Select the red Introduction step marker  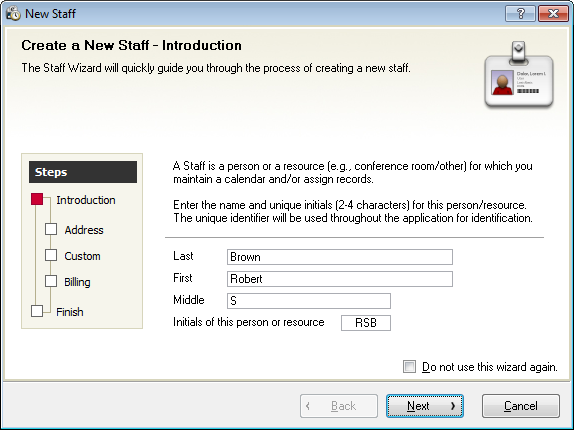(37, 199)
